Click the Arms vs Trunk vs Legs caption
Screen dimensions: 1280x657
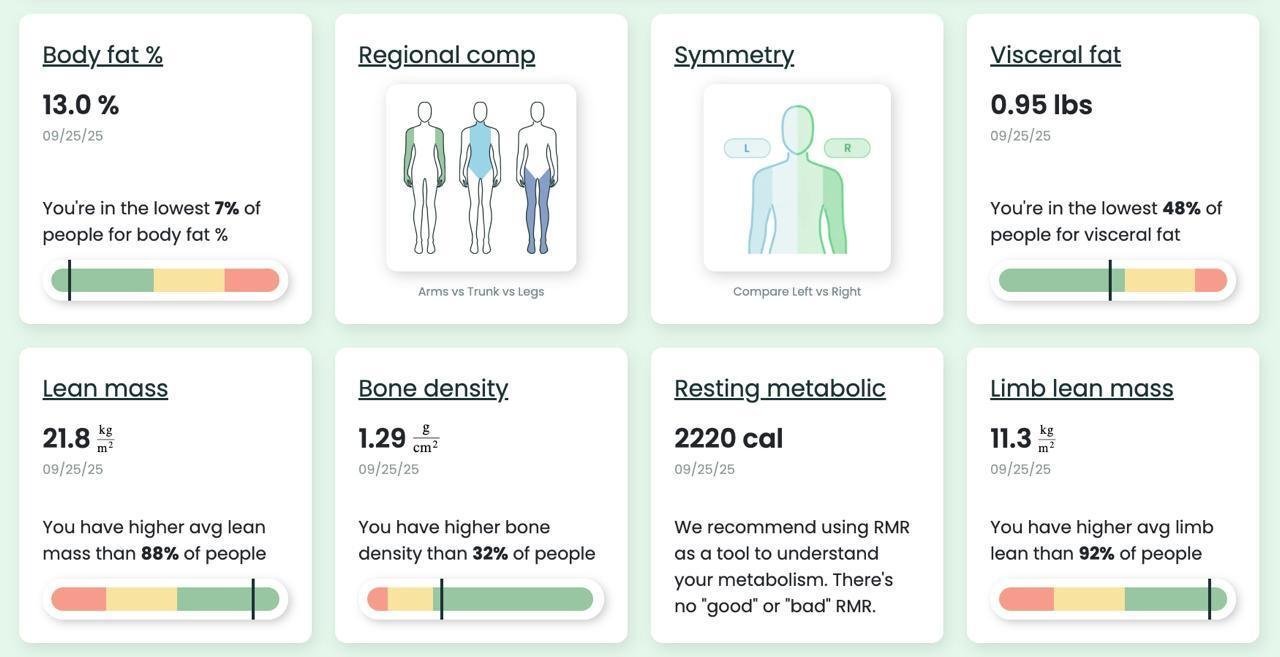tap(481, 292)
